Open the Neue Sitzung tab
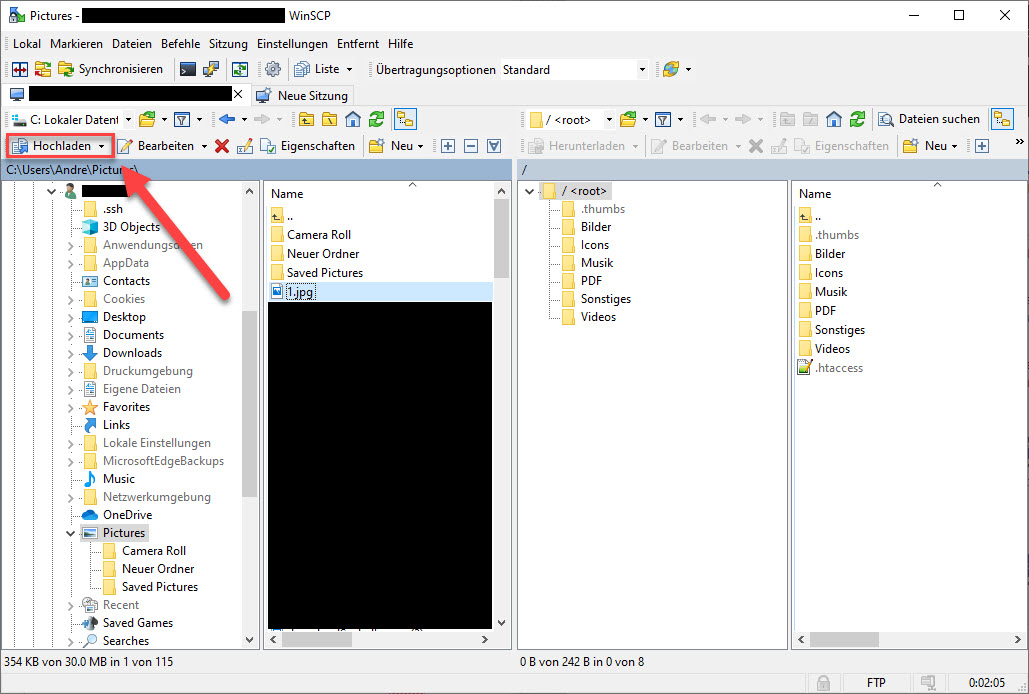Viewport: 1029px width, 694px height. (303, 95)
